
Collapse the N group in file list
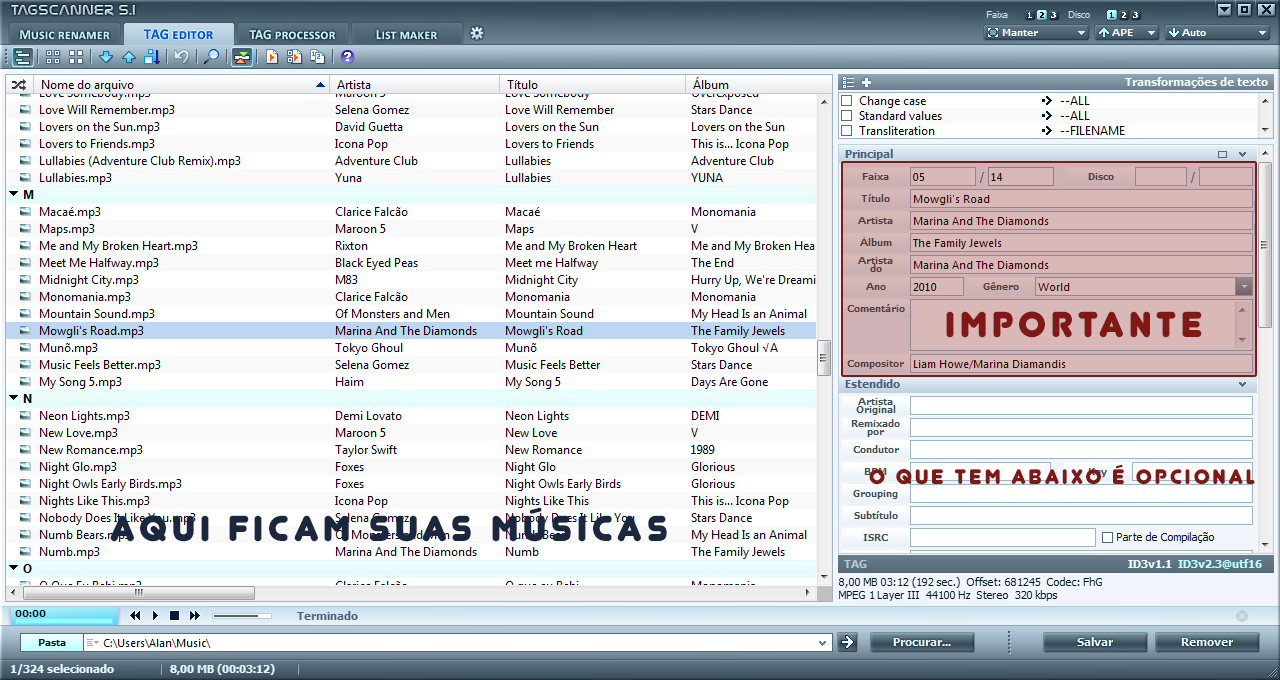(12, 399)
